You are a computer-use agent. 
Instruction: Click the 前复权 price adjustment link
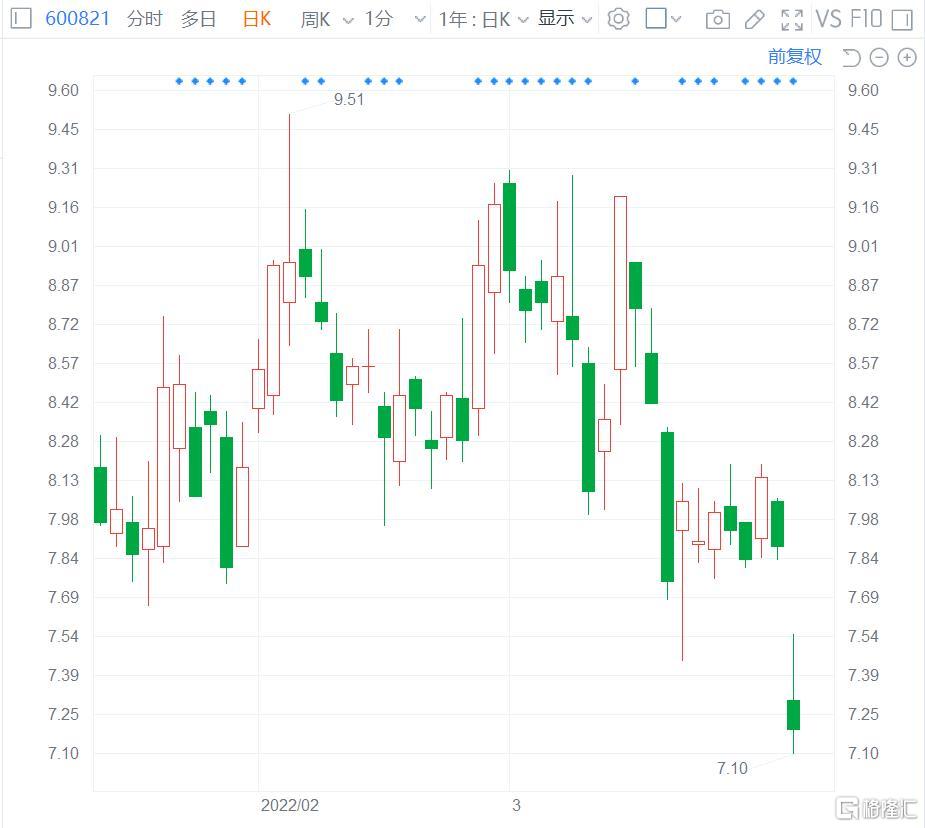click(x=795, y=57)
